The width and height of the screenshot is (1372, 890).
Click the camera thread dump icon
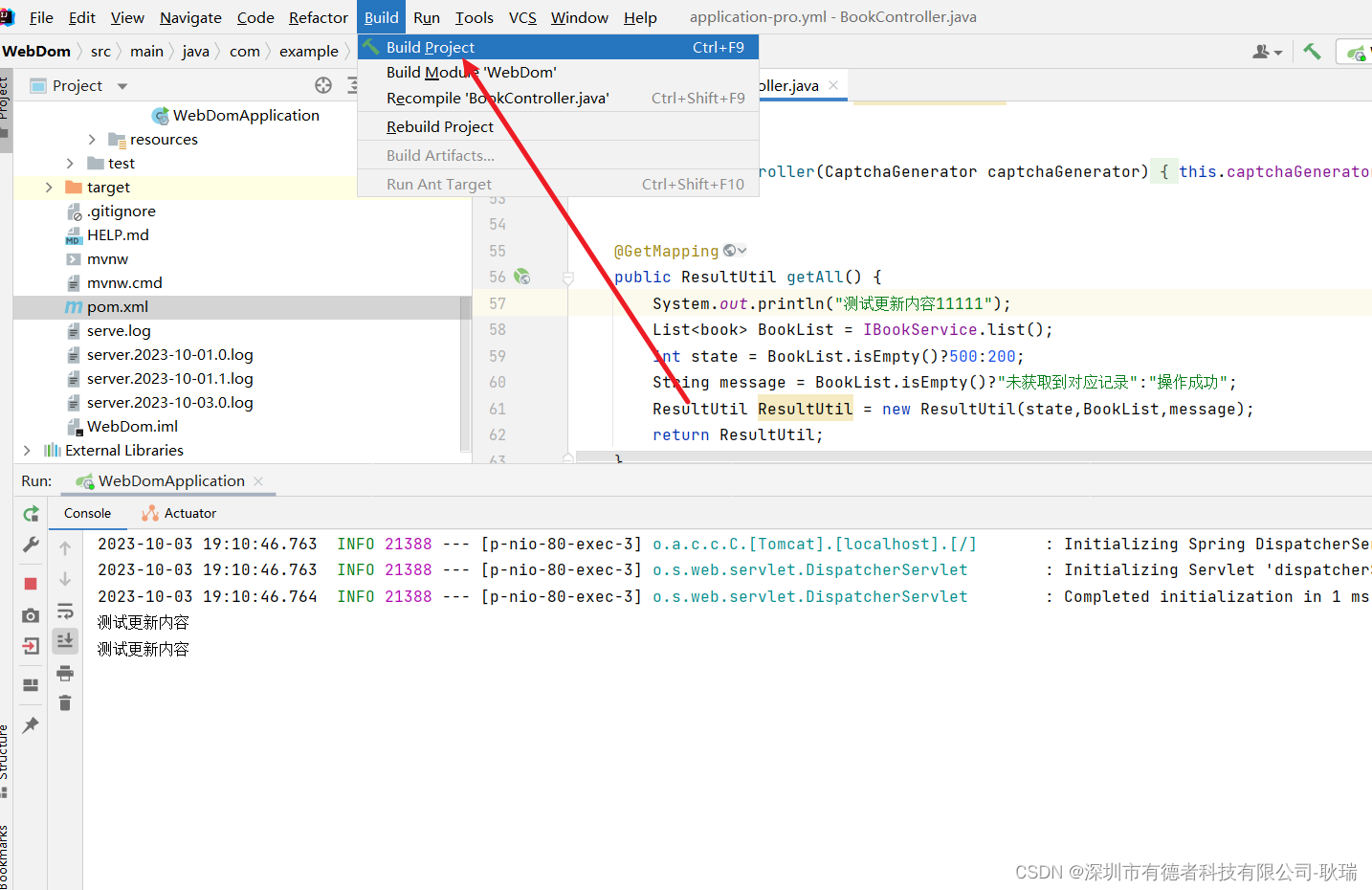pyautogui.click(x=31, y=615)
